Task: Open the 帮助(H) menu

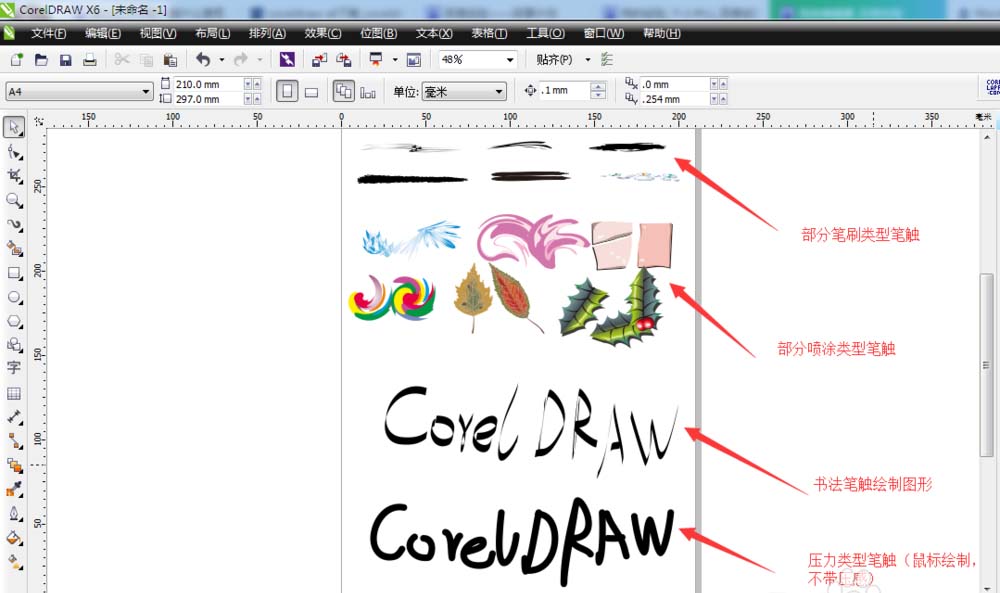Action: click(x=661, y=33)
